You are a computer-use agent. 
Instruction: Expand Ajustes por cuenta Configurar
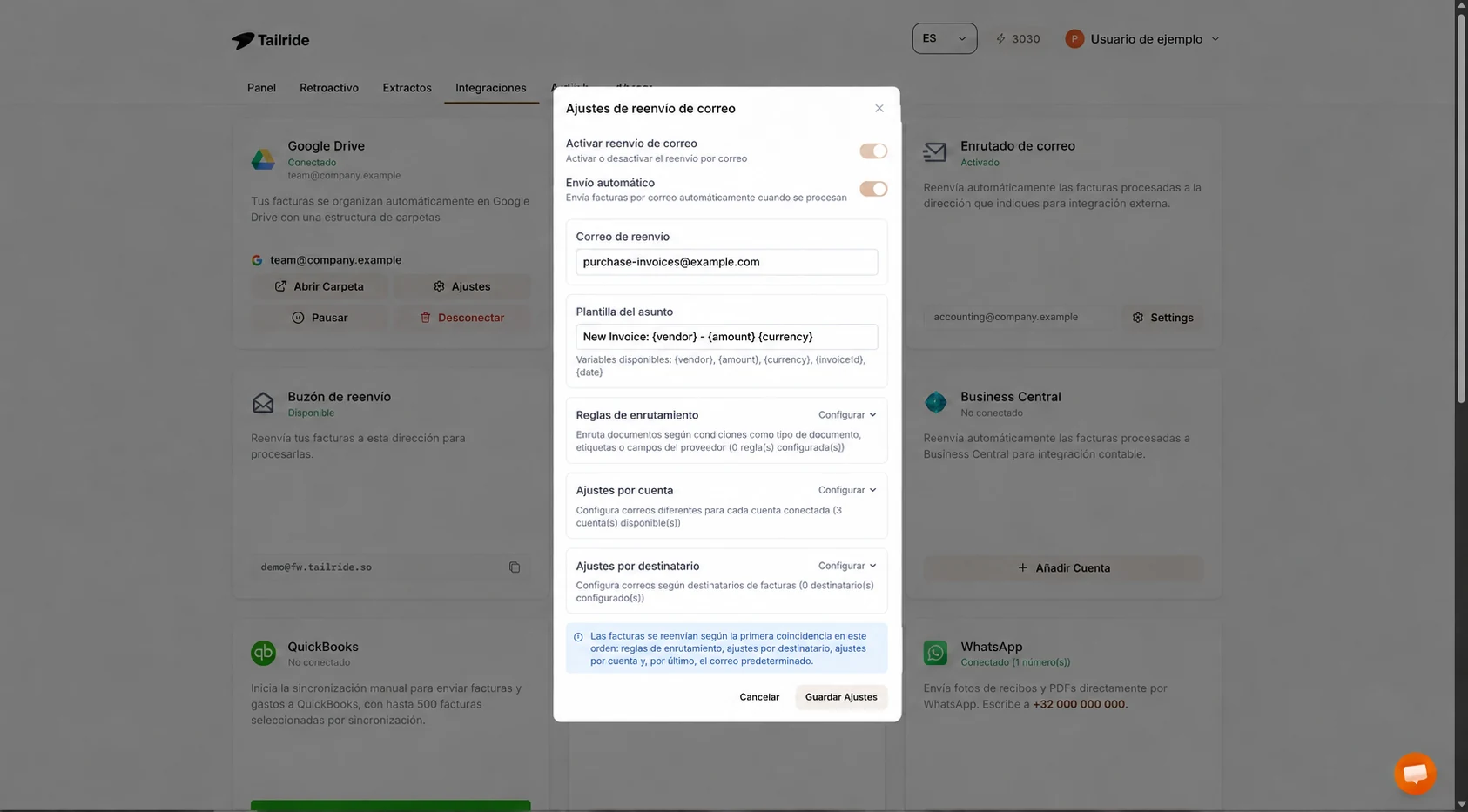tap(847, 490)
